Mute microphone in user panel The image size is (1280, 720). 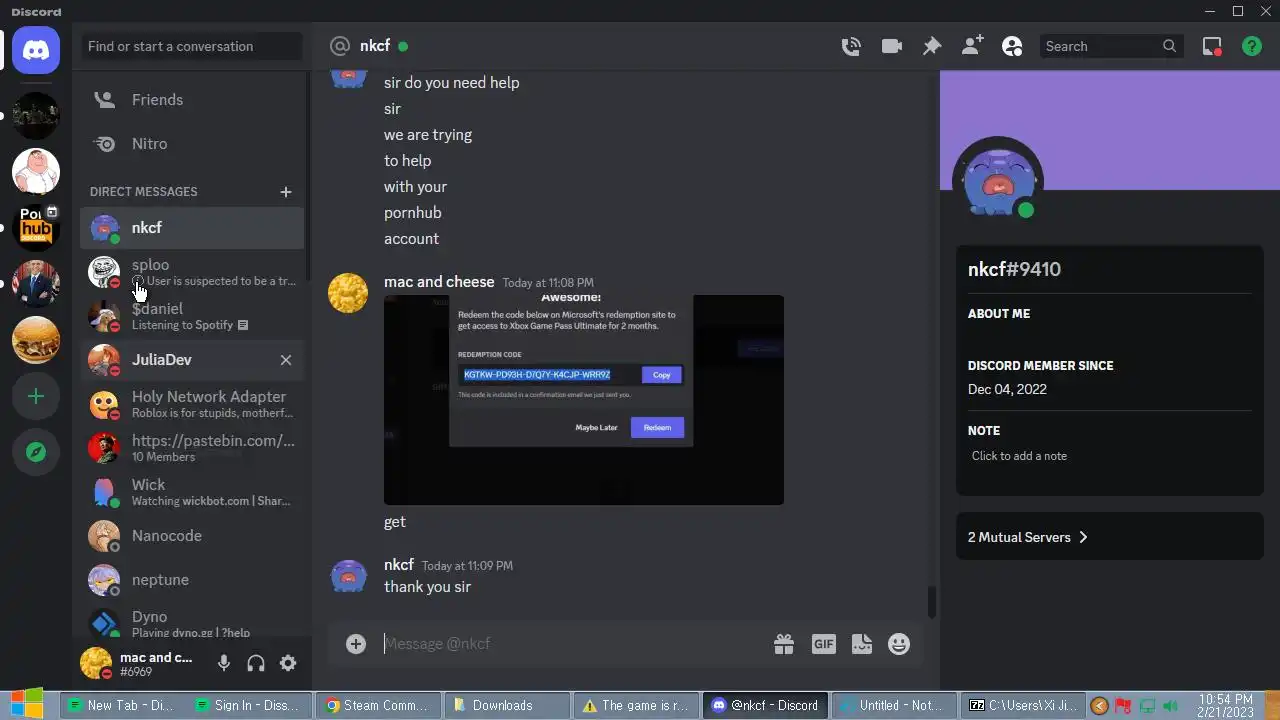224,663
